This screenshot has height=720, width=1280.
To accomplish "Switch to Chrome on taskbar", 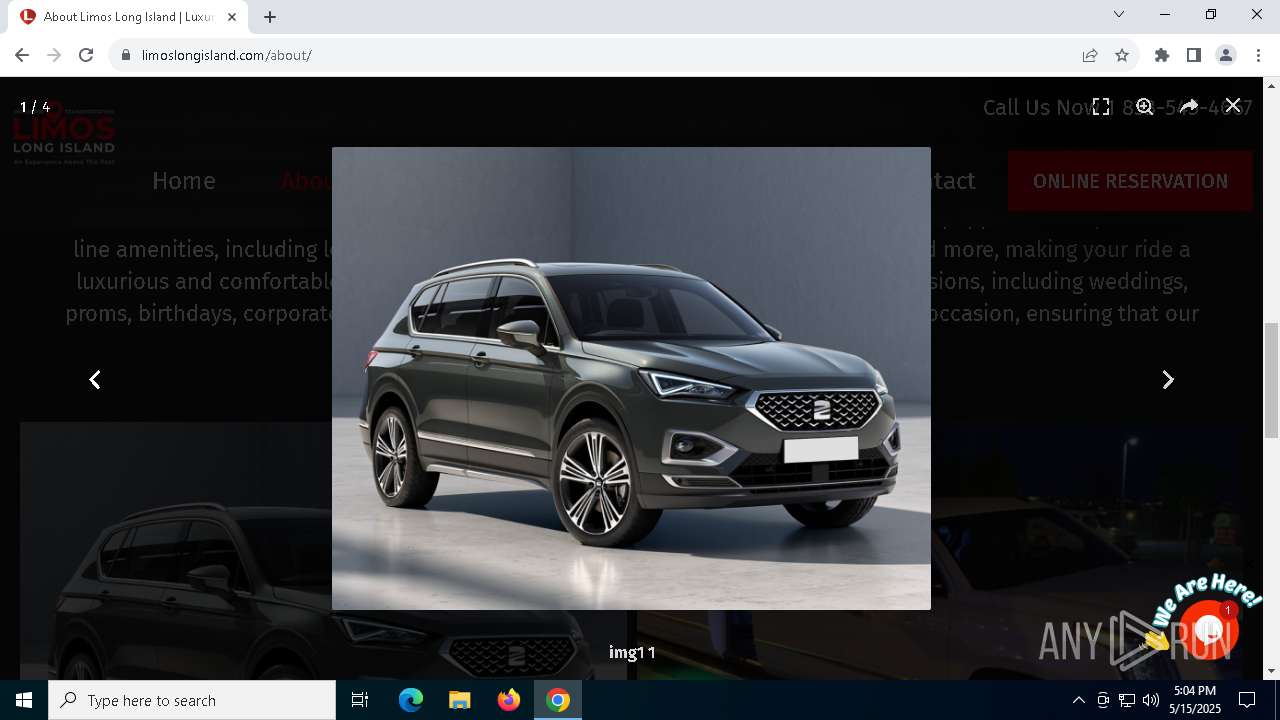I will click(558, 700).
